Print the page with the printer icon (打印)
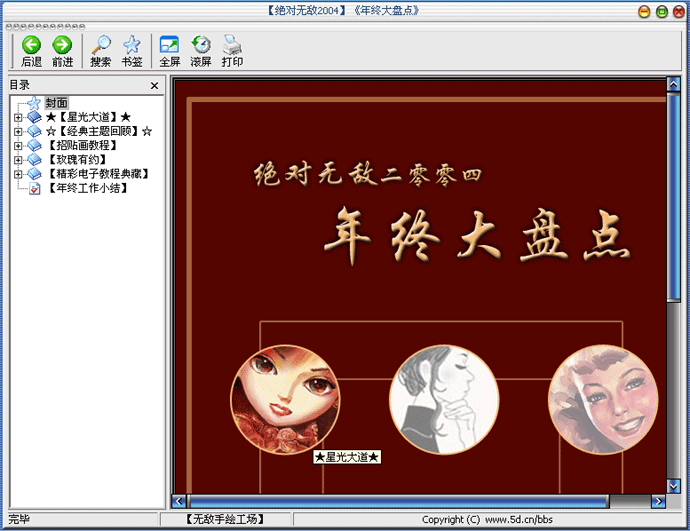 pos(232,45)
